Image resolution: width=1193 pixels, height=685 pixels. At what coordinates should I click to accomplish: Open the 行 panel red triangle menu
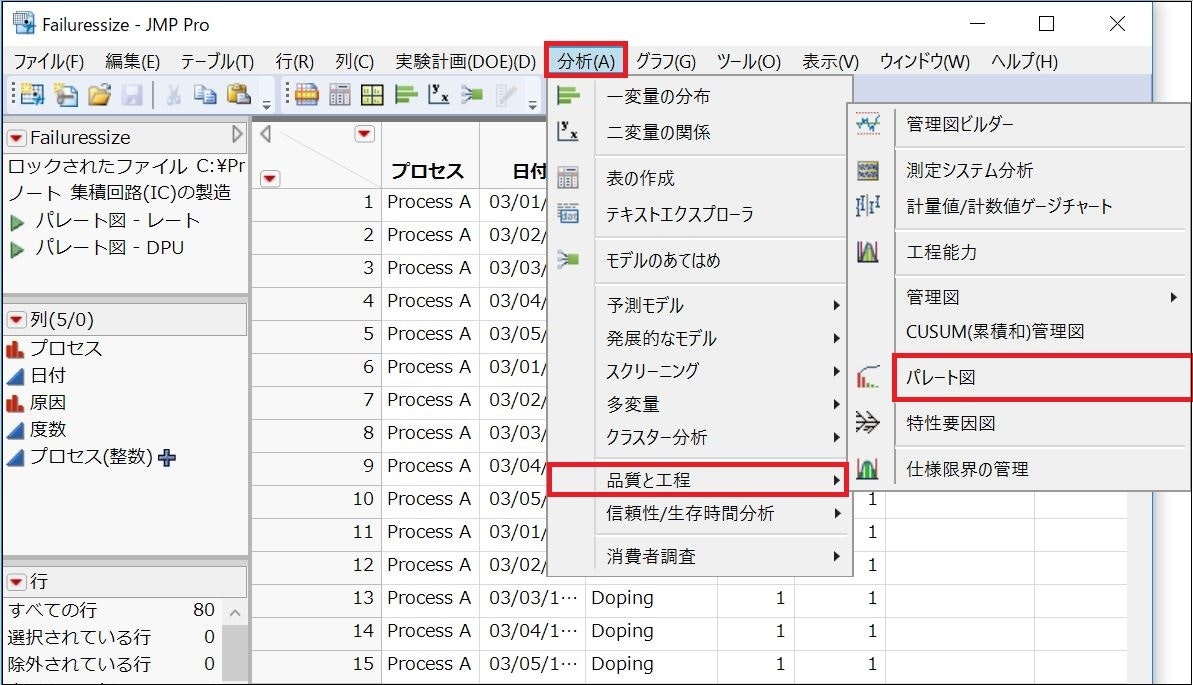pos(16,582)
